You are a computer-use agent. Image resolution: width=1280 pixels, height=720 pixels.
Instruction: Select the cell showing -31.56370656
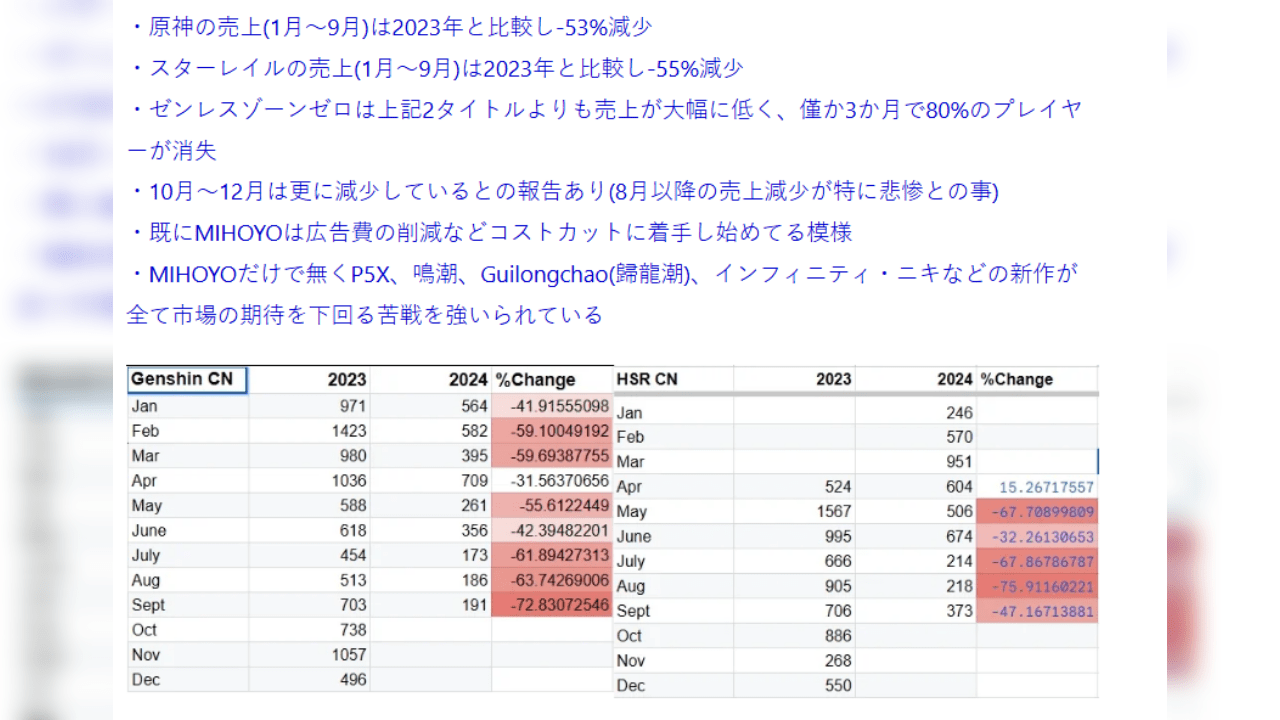[x=552, y=480]
